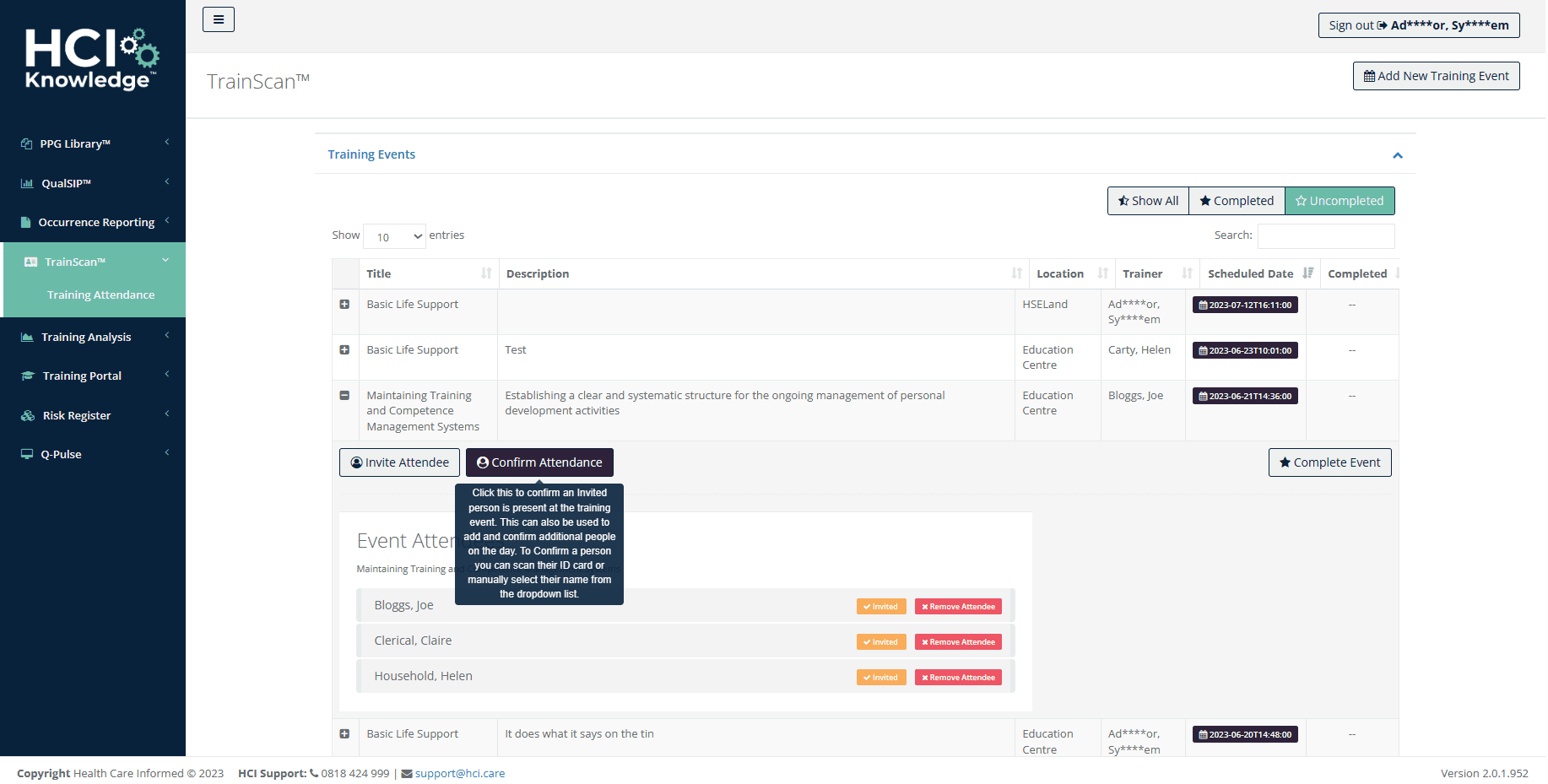This screenshot has width=1548, height=784.
Task: Toggle the Uncompleted events filter
Action: [1340, 201]
